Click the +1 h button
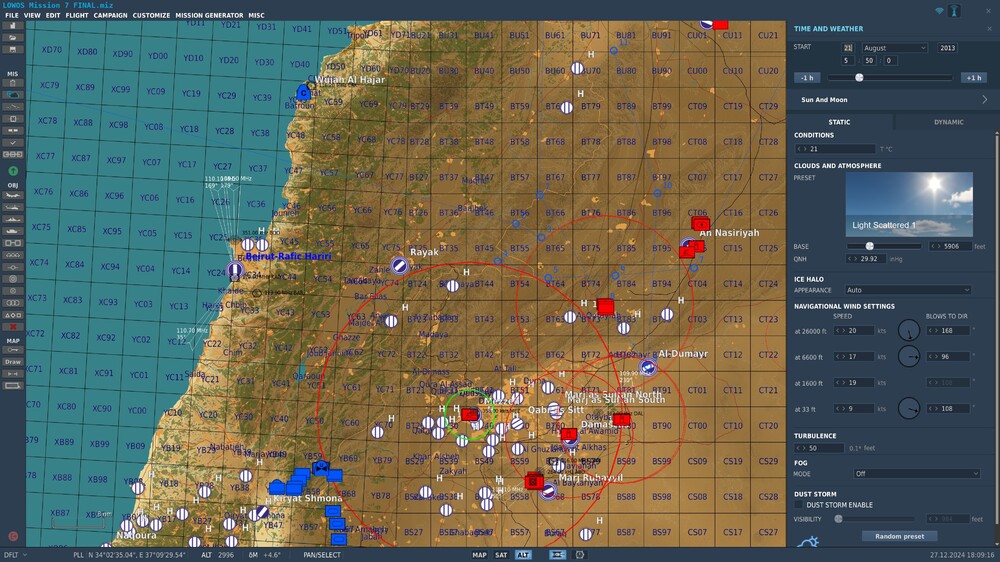Screen dimensions: 1000x562 point(974,78)
